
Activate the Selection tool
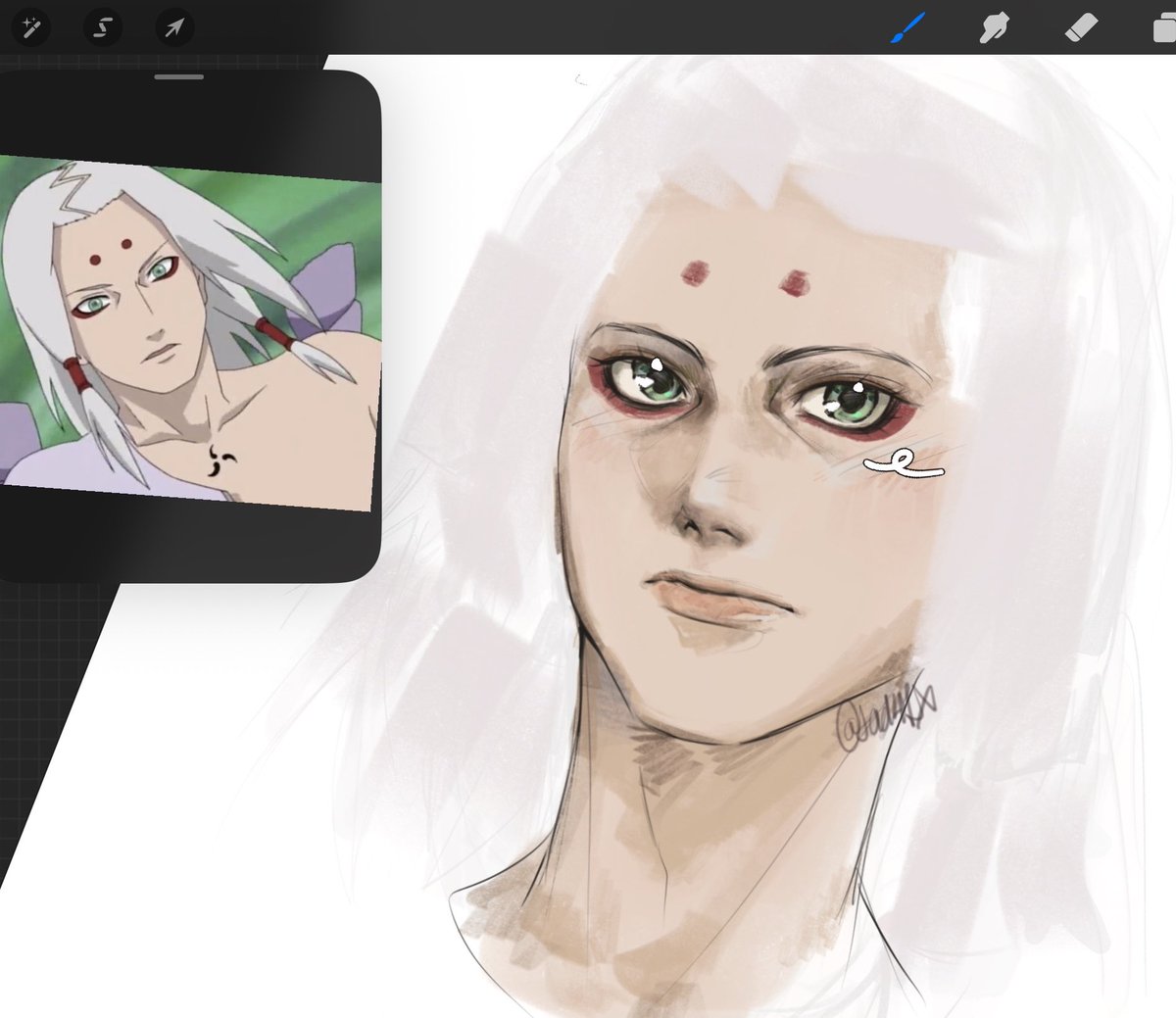point(102,27)
